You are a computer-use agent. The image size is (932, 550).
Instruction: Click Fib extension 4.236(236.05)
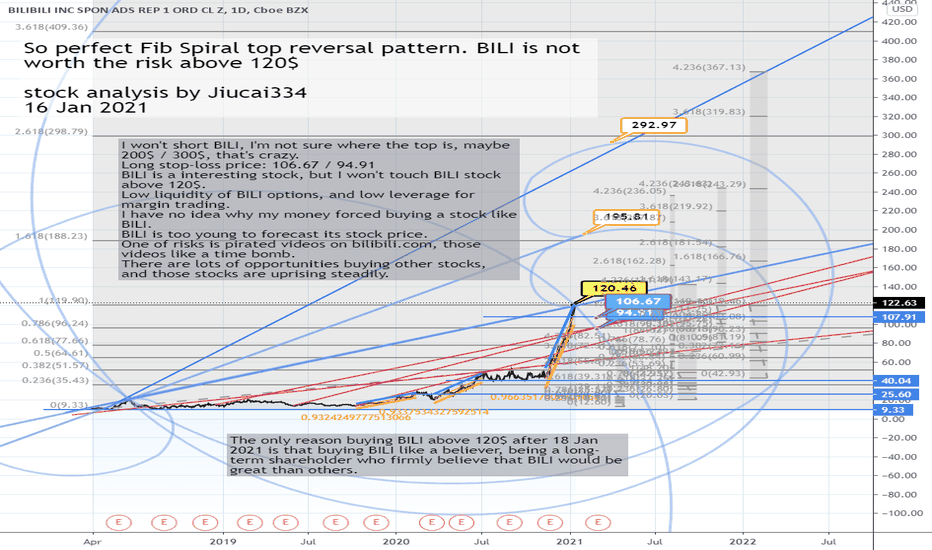coord(629,191)
